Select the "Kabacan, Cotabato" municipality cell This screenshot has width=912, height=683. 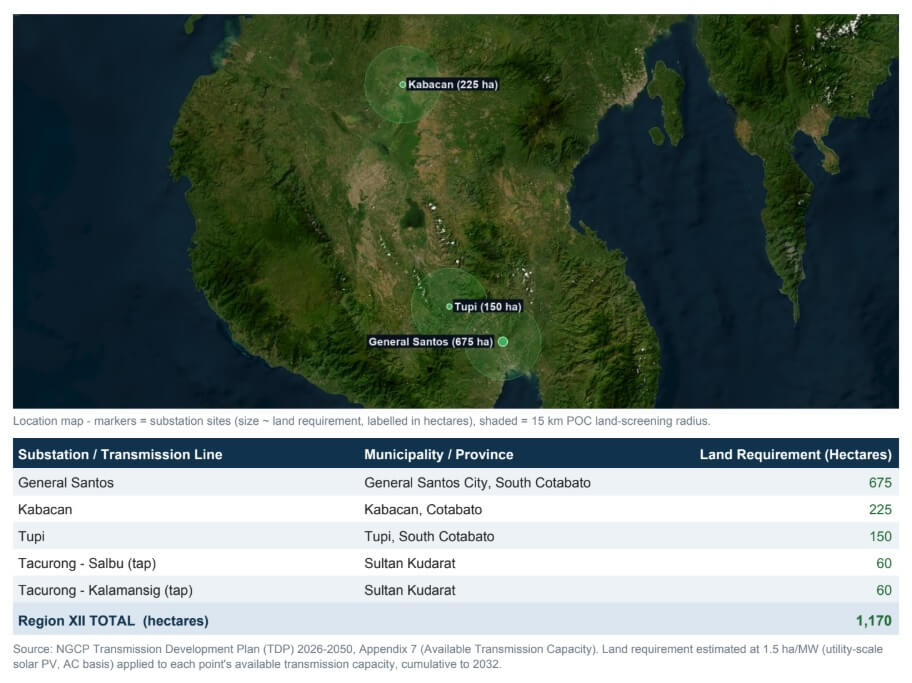(x=423, y=509)
